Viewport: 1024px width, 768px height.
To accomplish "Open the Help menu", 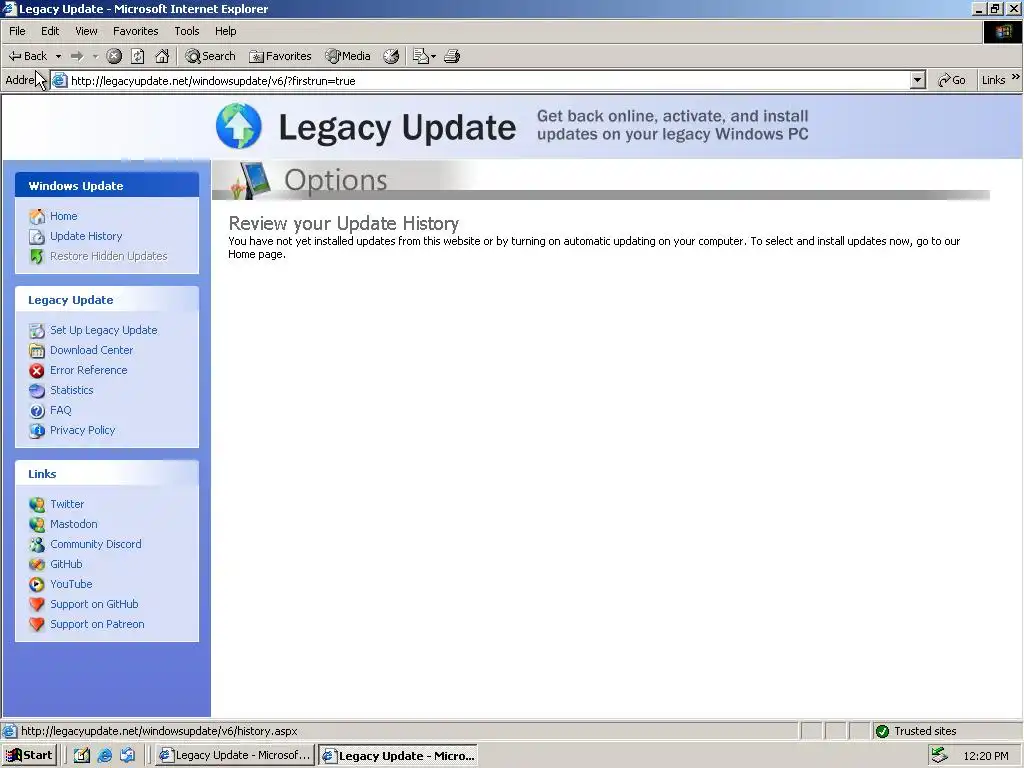I will point(225,31).
